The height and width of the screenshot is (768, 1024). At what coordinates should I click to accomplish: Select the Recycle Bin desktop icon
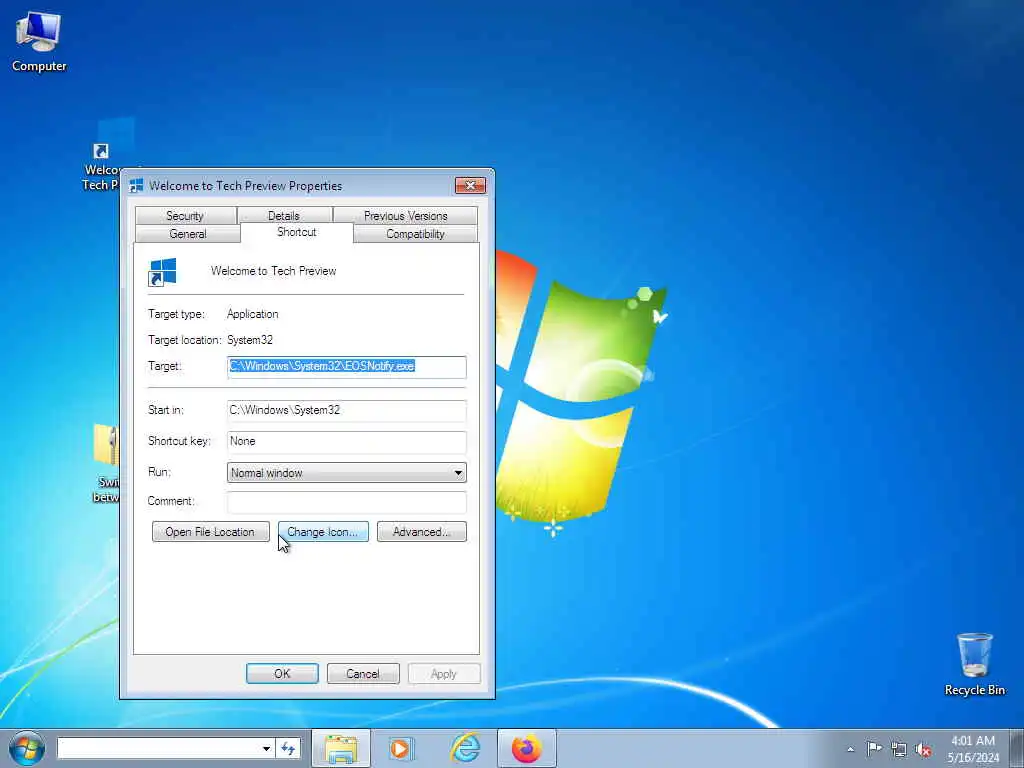tap(974, 664)
